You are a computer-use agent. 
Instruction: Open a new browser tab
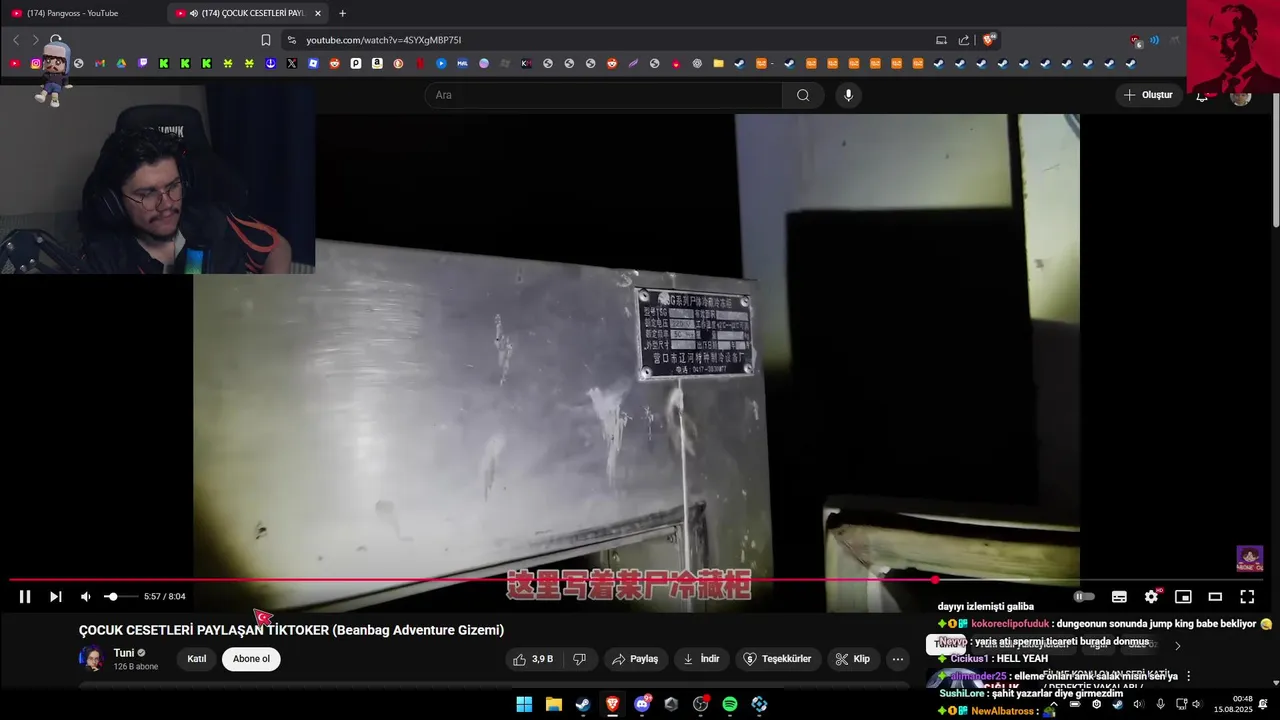[343, 13]
